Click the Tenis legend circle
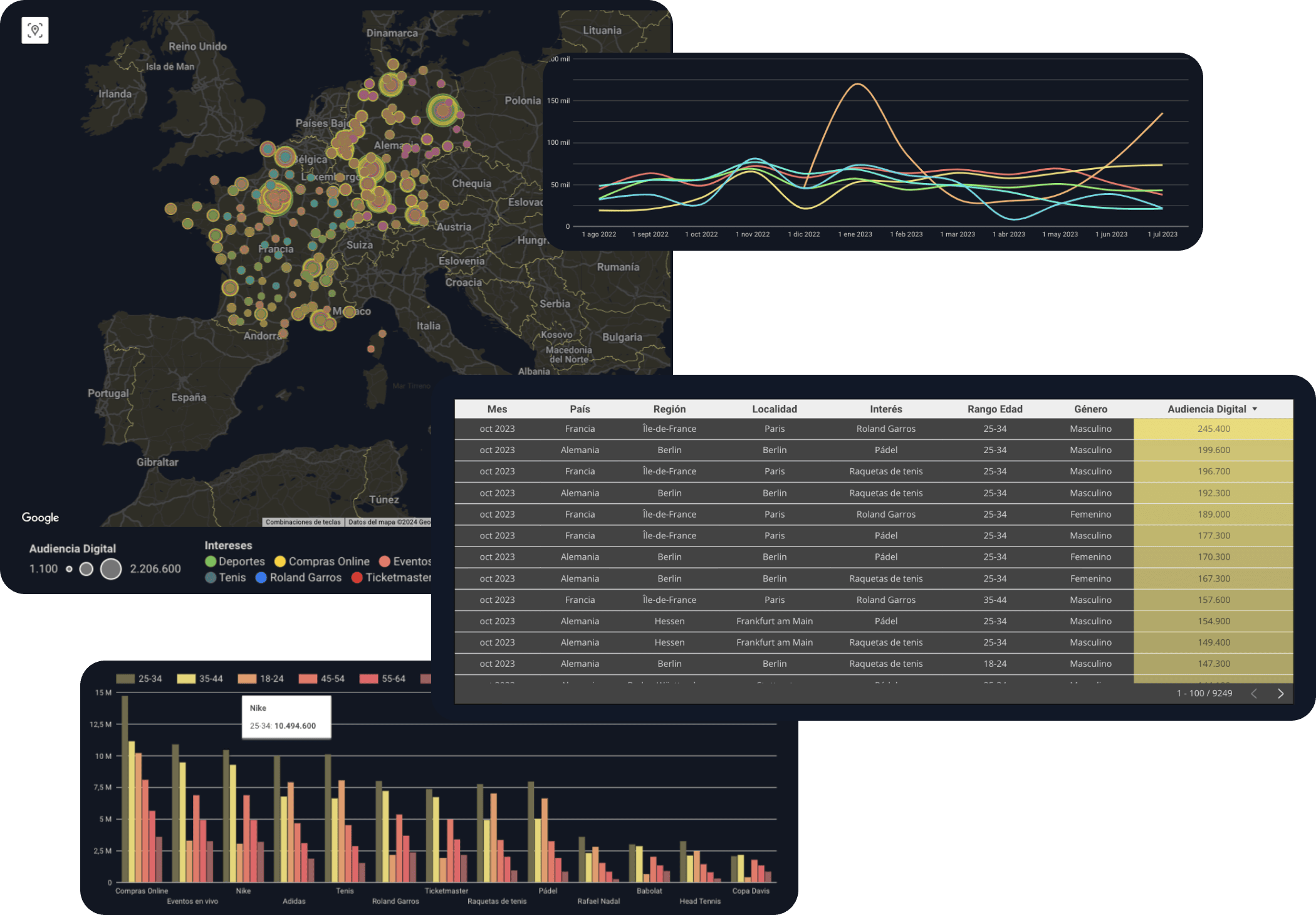The image size is (1316, 915). (x=211, y=578)
